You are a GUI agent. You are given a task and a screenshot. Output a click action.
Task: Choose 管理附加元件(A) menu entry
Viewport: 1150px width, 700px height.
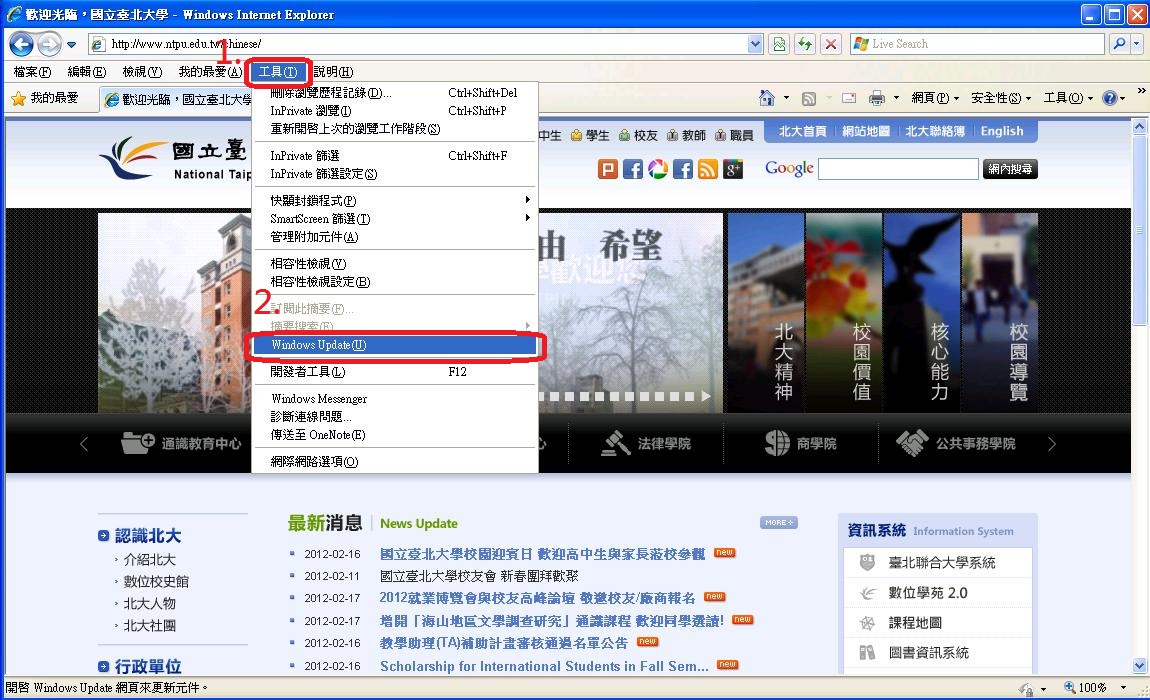[395, 236]
